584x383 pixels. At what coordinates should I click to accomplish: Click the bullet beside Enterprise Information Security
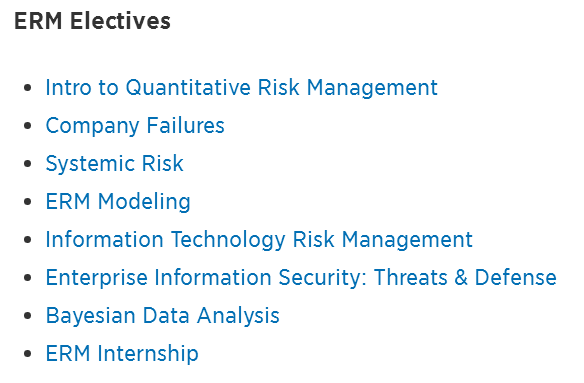28,278
